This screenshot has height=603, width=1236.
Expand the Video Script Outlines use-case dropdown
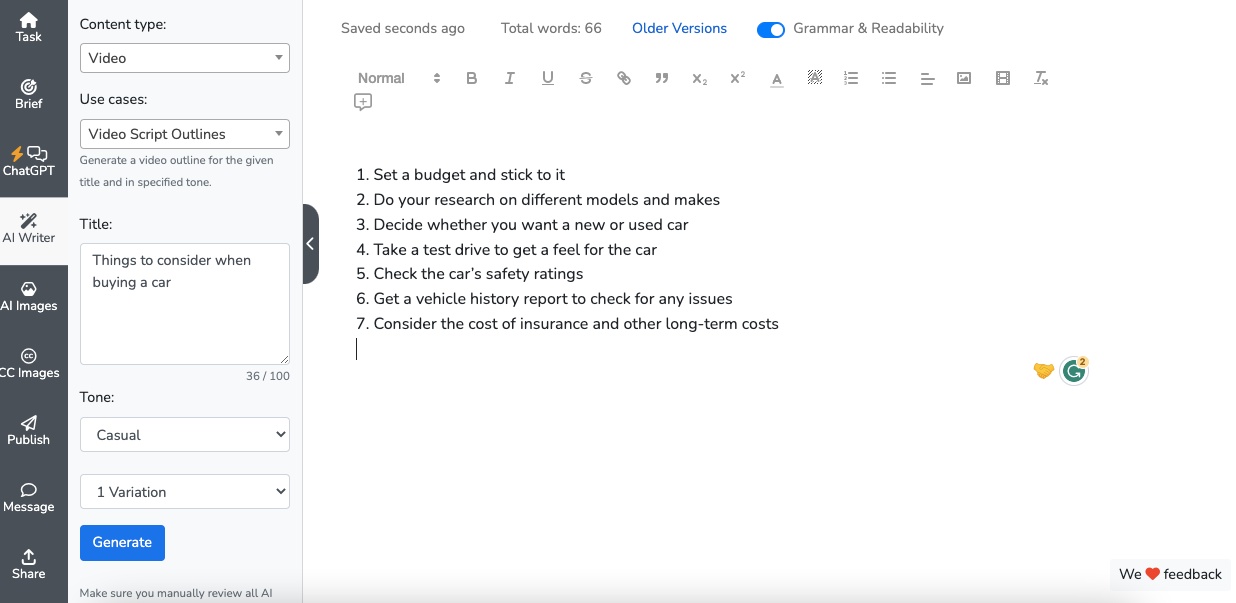click(x=185, y=134)
